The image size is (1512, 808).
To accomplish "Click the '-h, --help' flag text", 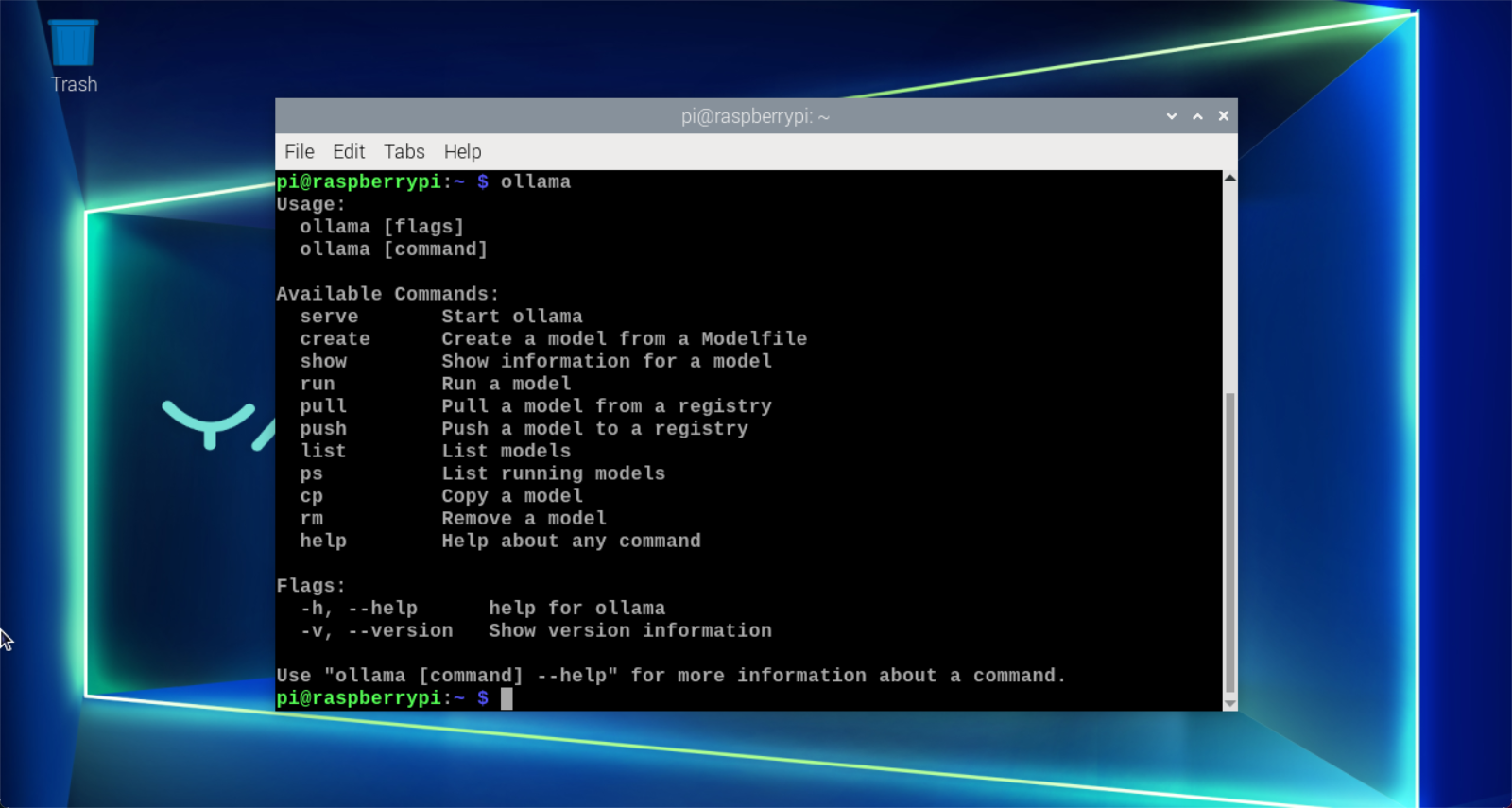I will (359, 609).
